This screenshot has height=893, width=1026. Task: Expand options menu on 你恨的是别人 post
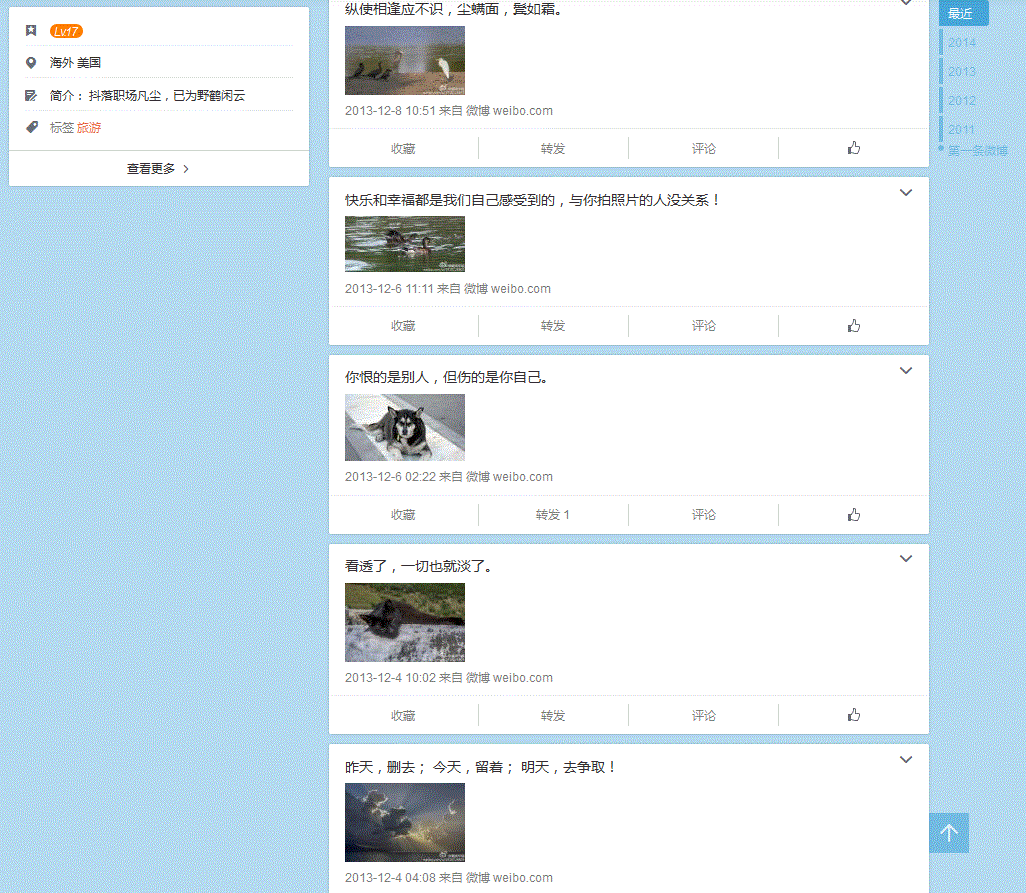coord(906,371)
